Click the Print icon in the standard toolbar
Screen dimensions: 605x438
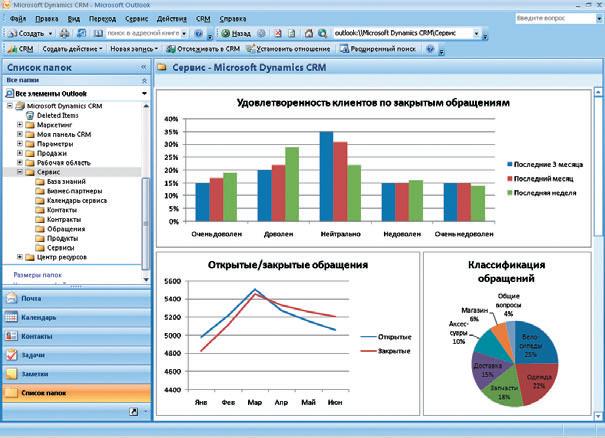coord(64,34)
